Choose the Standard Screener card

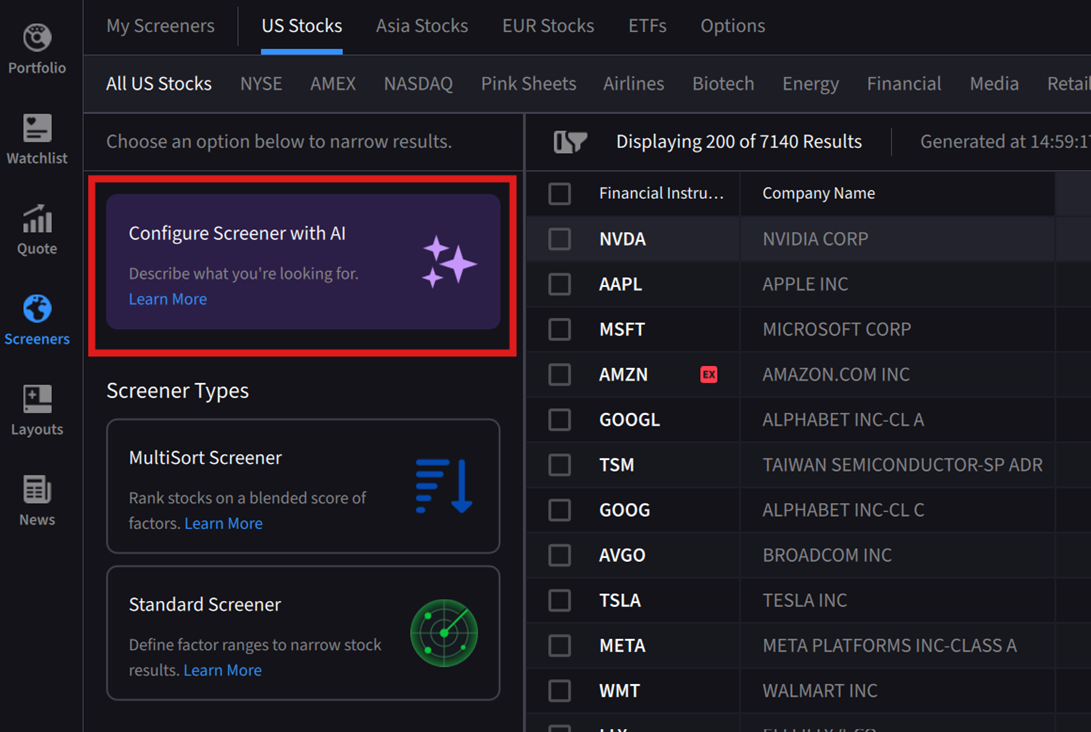click(x=303, y=633)
